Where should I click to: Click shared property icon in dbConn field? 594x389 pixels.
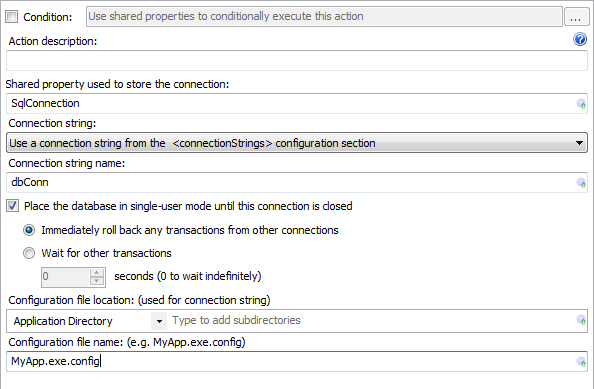pos(581,183)
